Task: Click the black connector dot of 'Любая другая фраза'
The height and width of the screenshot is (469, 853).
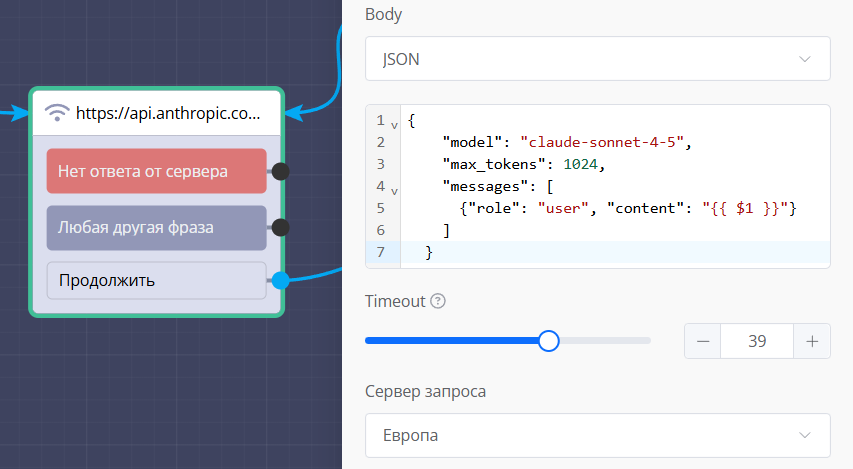Action: coord(281,228)
